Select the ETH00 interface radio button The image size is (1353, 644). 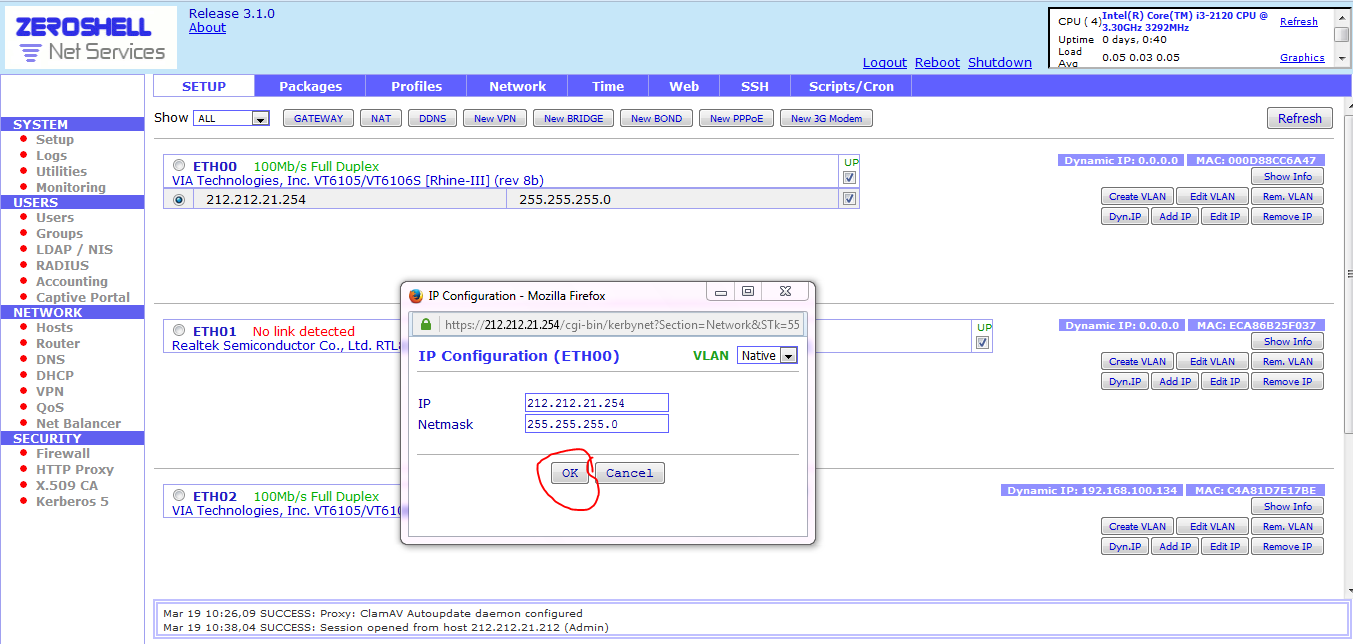(179, 166)
